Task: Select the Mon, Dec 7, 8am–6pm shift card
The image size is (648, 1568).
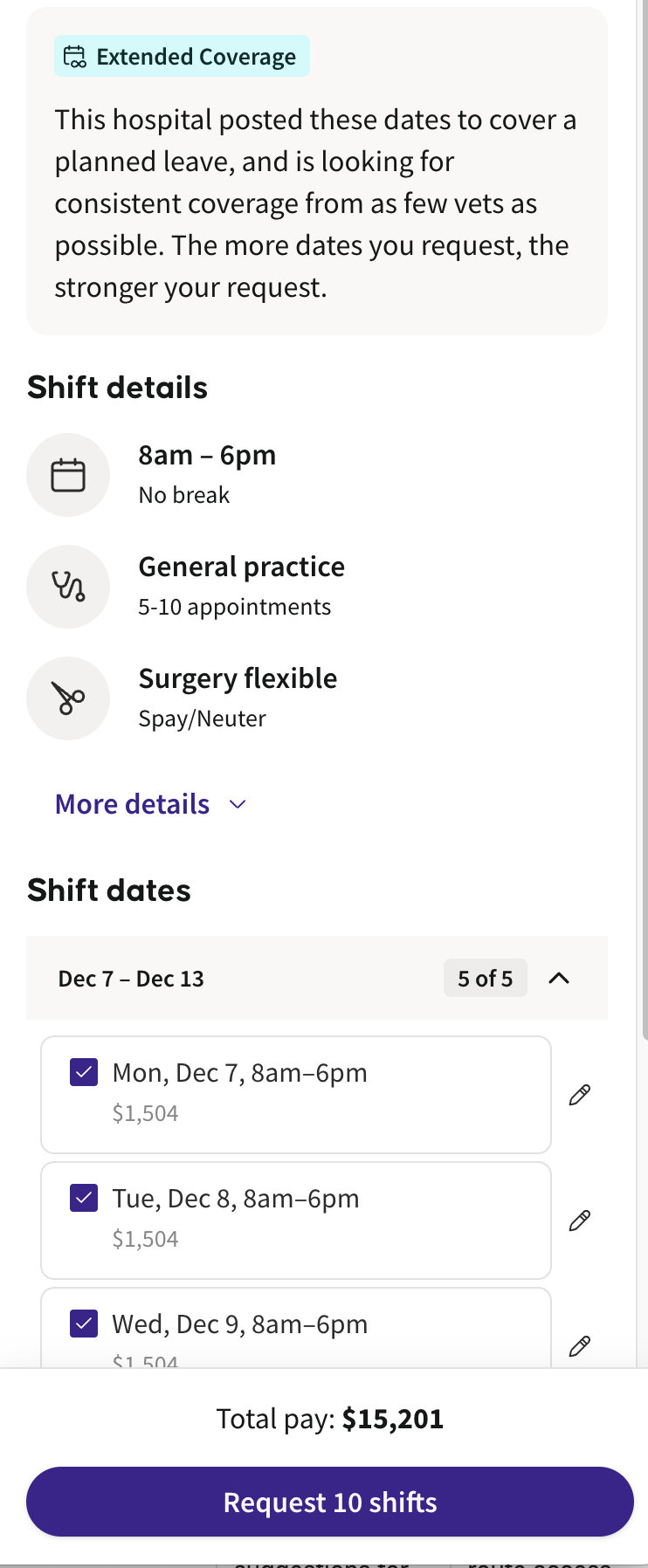Action: (x=296, y=1095)
